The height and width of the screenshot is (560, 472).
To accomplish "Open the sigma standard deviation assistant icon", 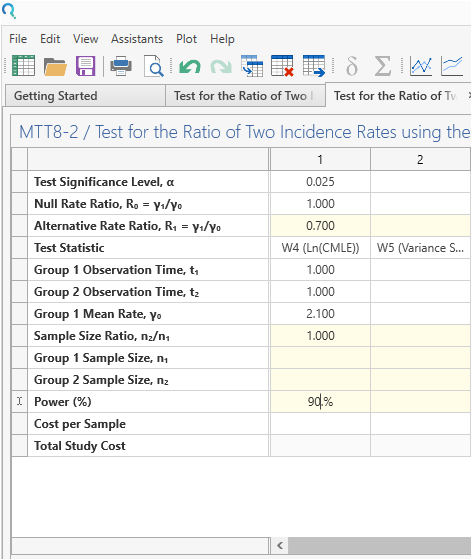I will [382, 66].
